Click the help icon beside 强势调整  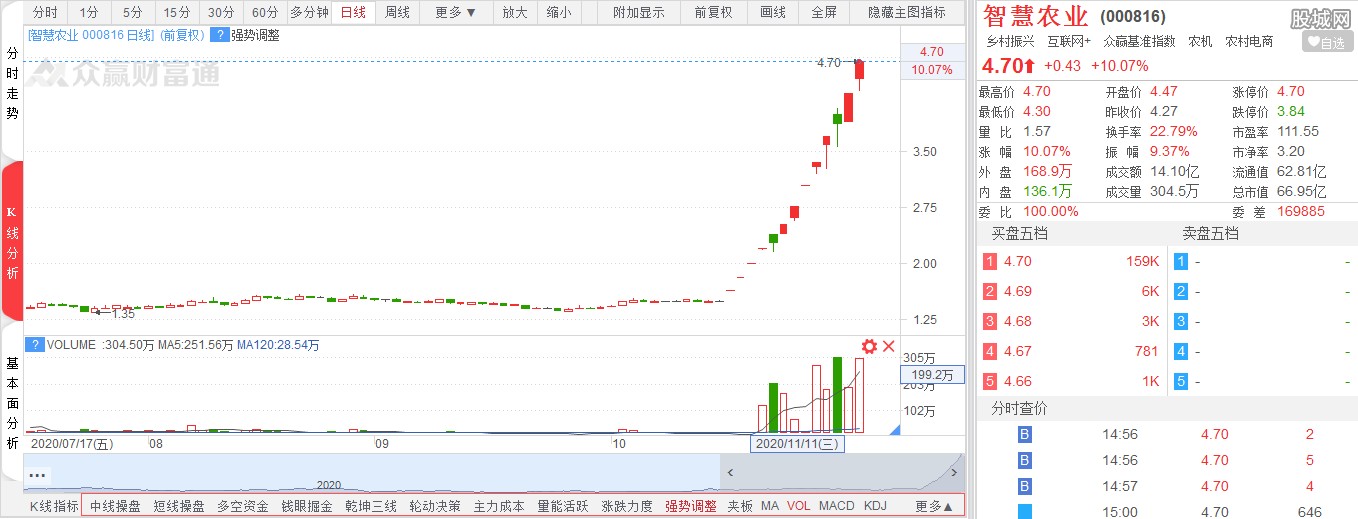[219, 34]
